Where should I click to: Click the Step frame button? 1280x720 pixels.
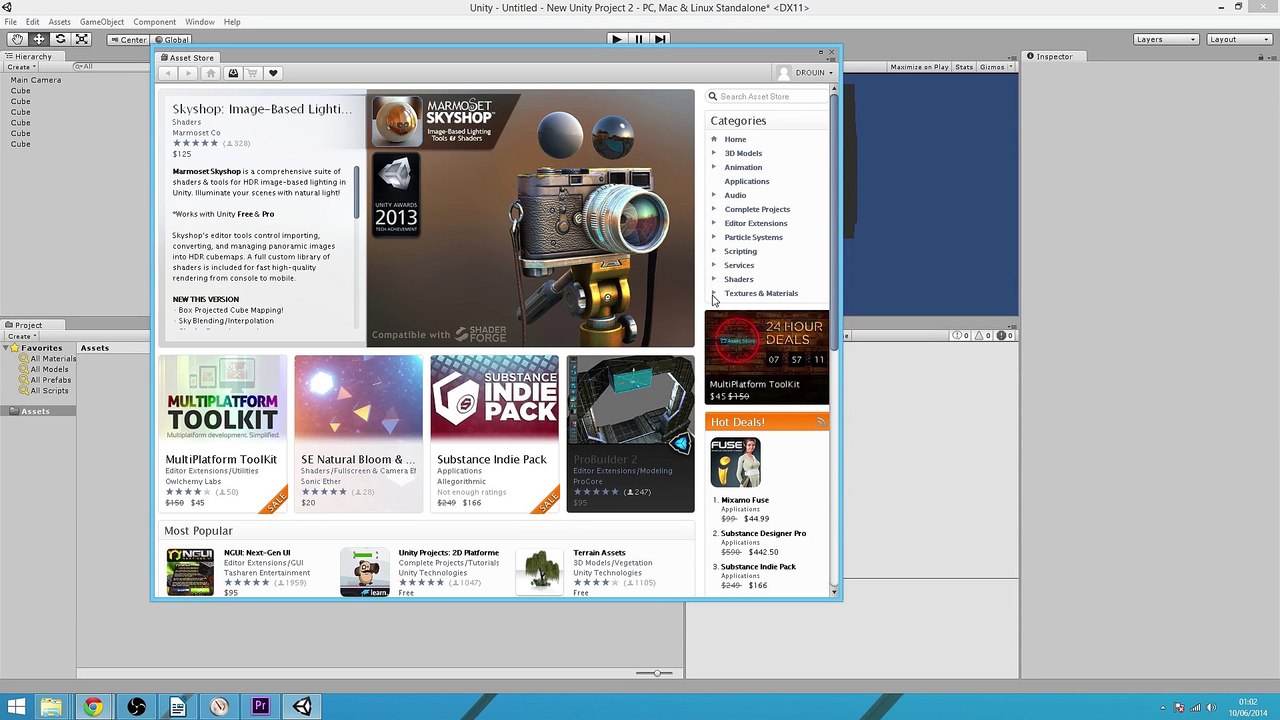click(660, 39)
